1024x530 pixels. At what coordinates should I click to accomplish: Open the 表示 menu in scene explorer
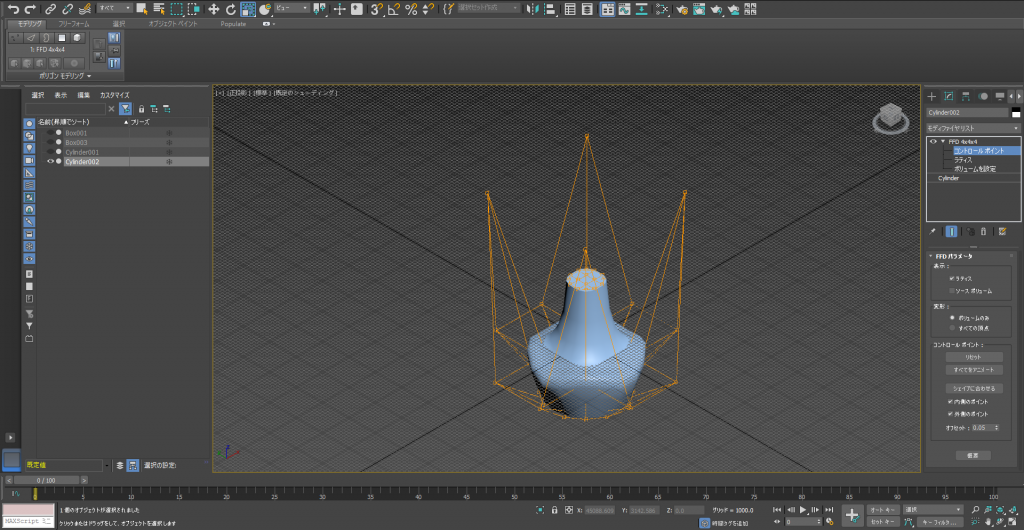pos(60,95)
